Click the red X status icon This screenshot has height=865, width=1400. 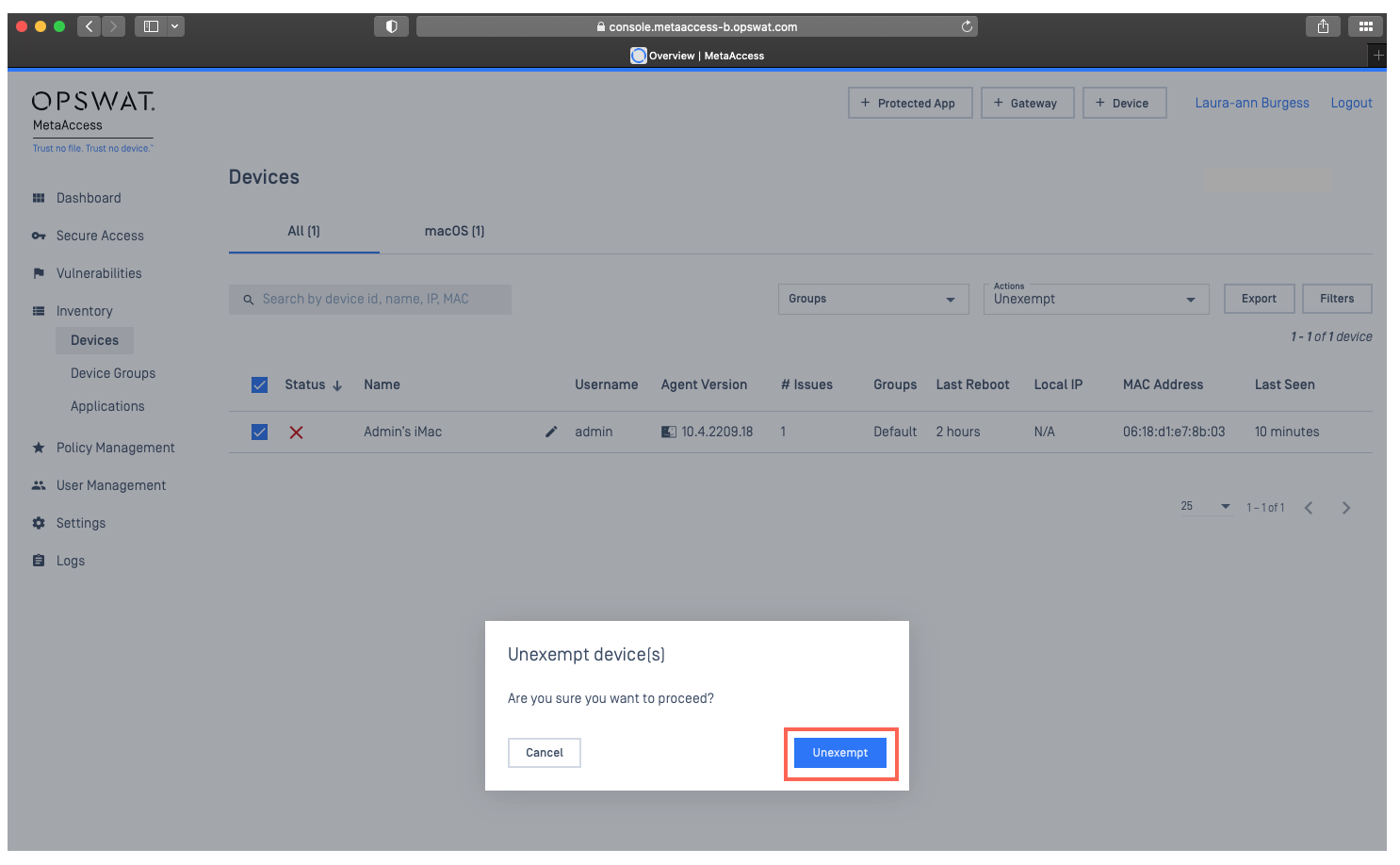point(296,432)
